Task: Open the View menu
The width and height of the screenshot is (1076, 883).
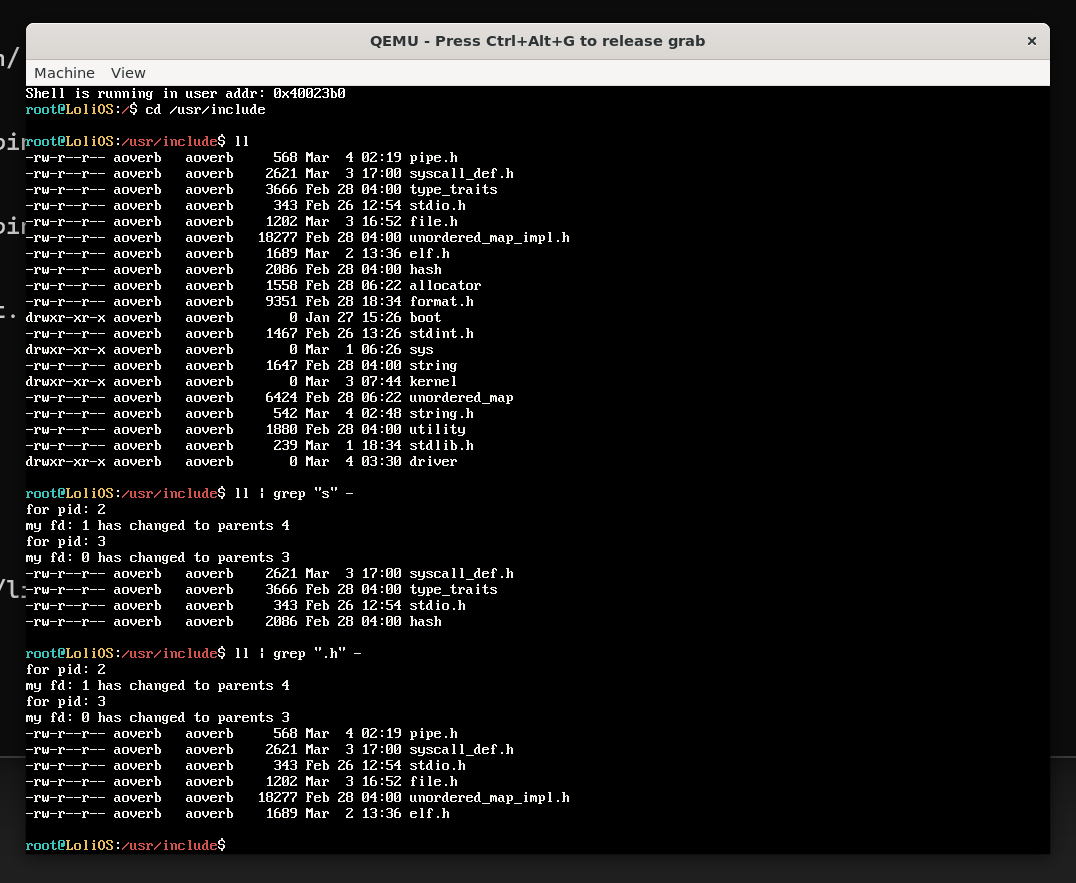Action: click(x=128, y=73)
